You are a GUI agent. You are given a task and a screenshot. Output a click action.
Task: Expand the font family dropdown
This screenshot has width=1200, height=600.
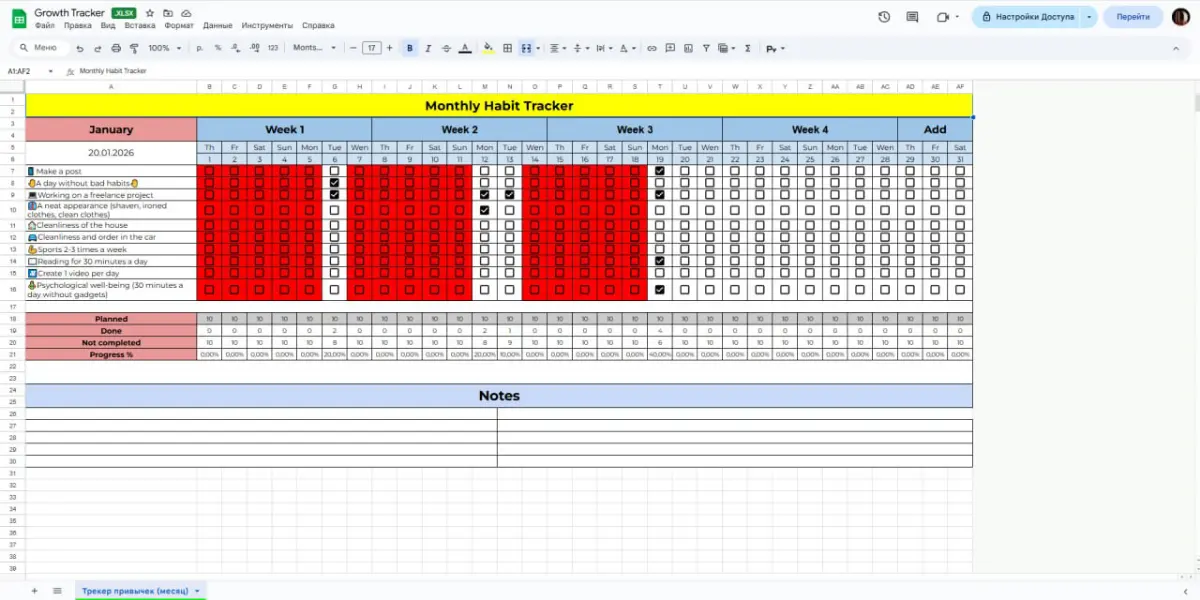[314, 48]
